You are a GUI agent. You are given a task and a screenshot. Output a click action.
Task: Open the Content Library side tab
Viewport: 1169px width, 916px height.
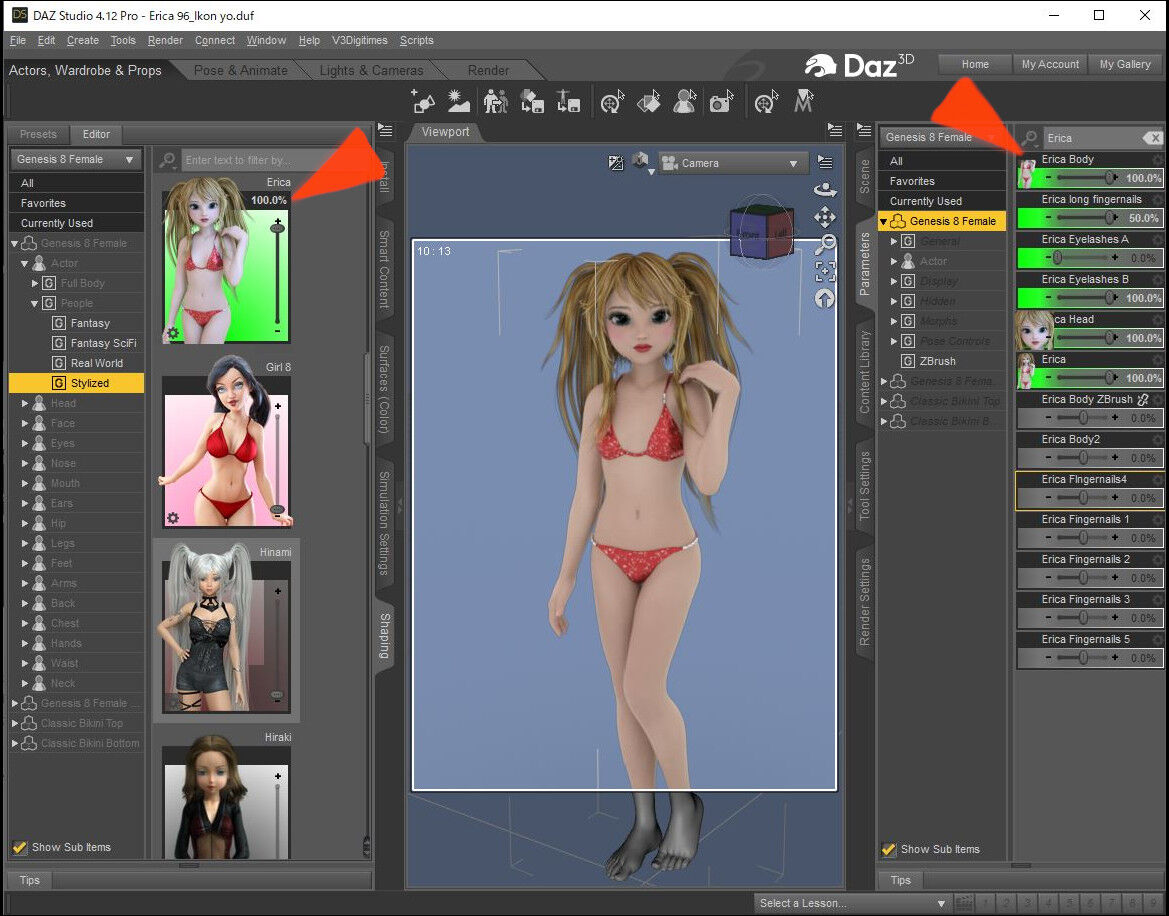pyautogui.click(x=865, y=372)
